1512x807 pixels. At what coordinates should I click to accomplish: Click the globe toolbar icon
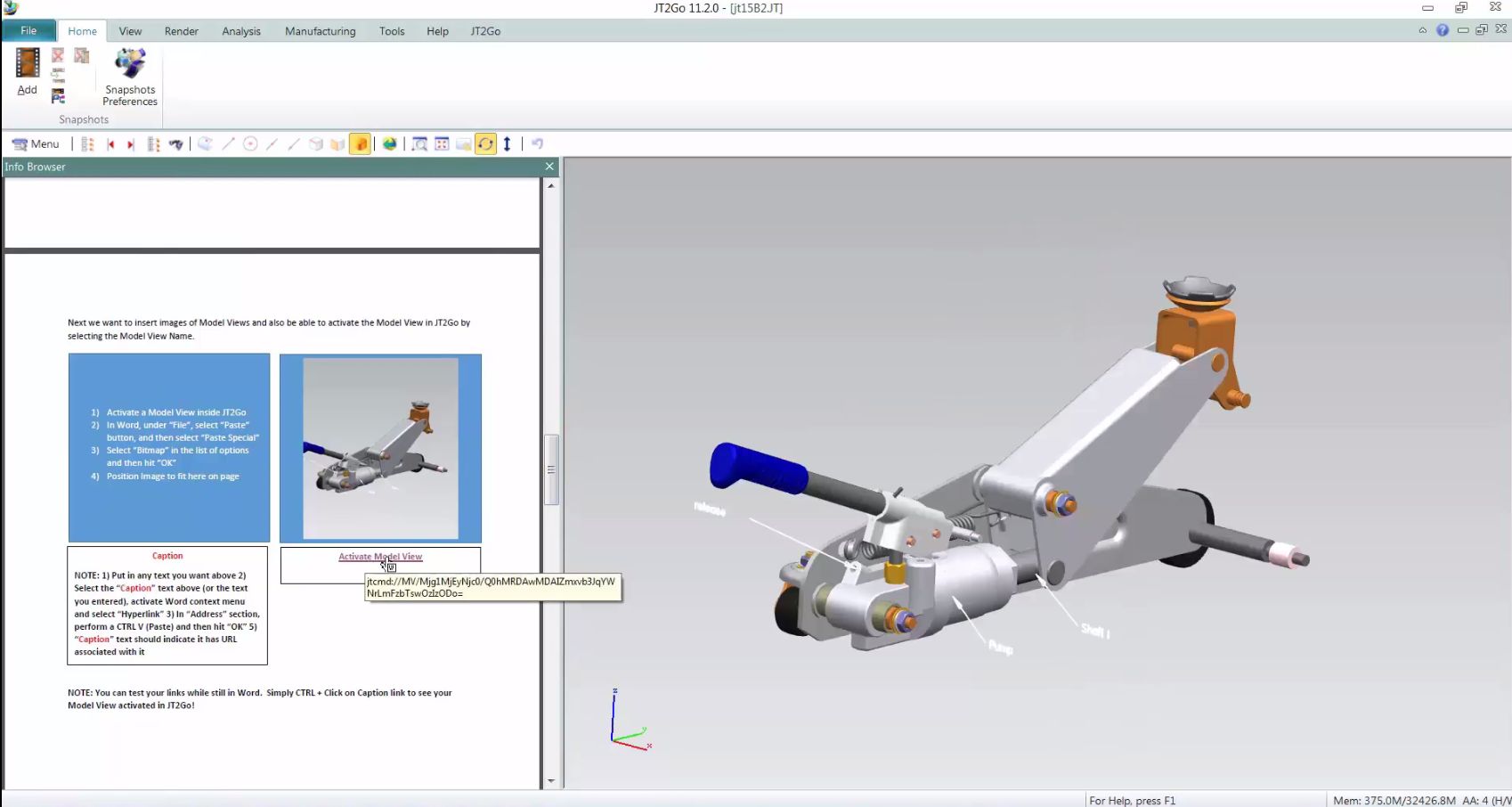(x=390, y=143)
